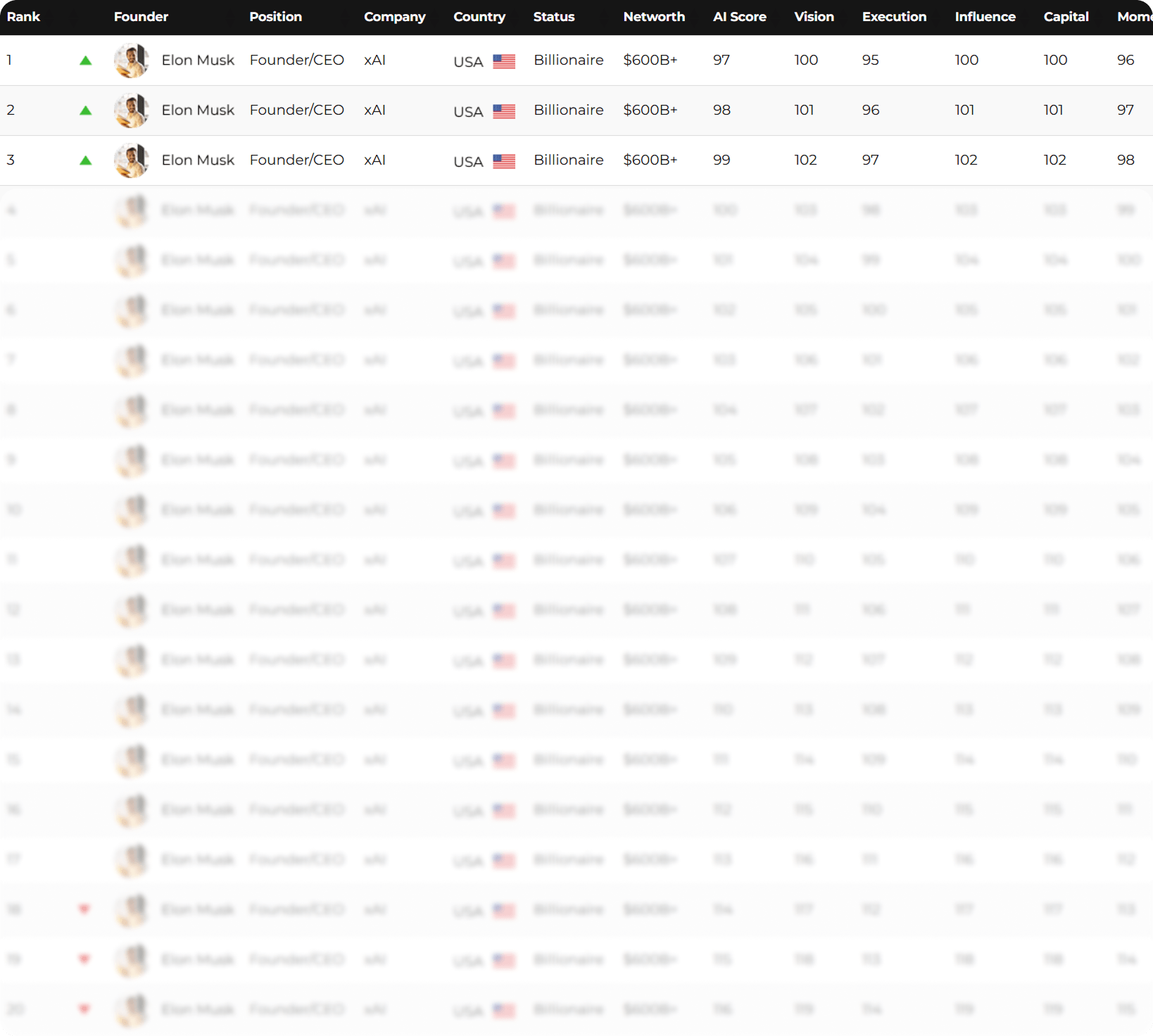Click the USA flag icon in rank 3 row
Screen dimensions: 1153x1036
tap(504, 161)
